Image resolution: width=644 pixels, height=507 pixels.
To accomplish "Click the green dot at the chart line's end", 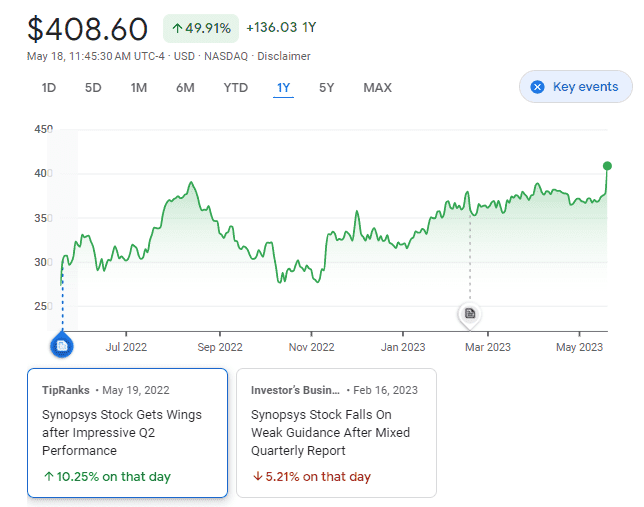I will click(x=607, y=166).
